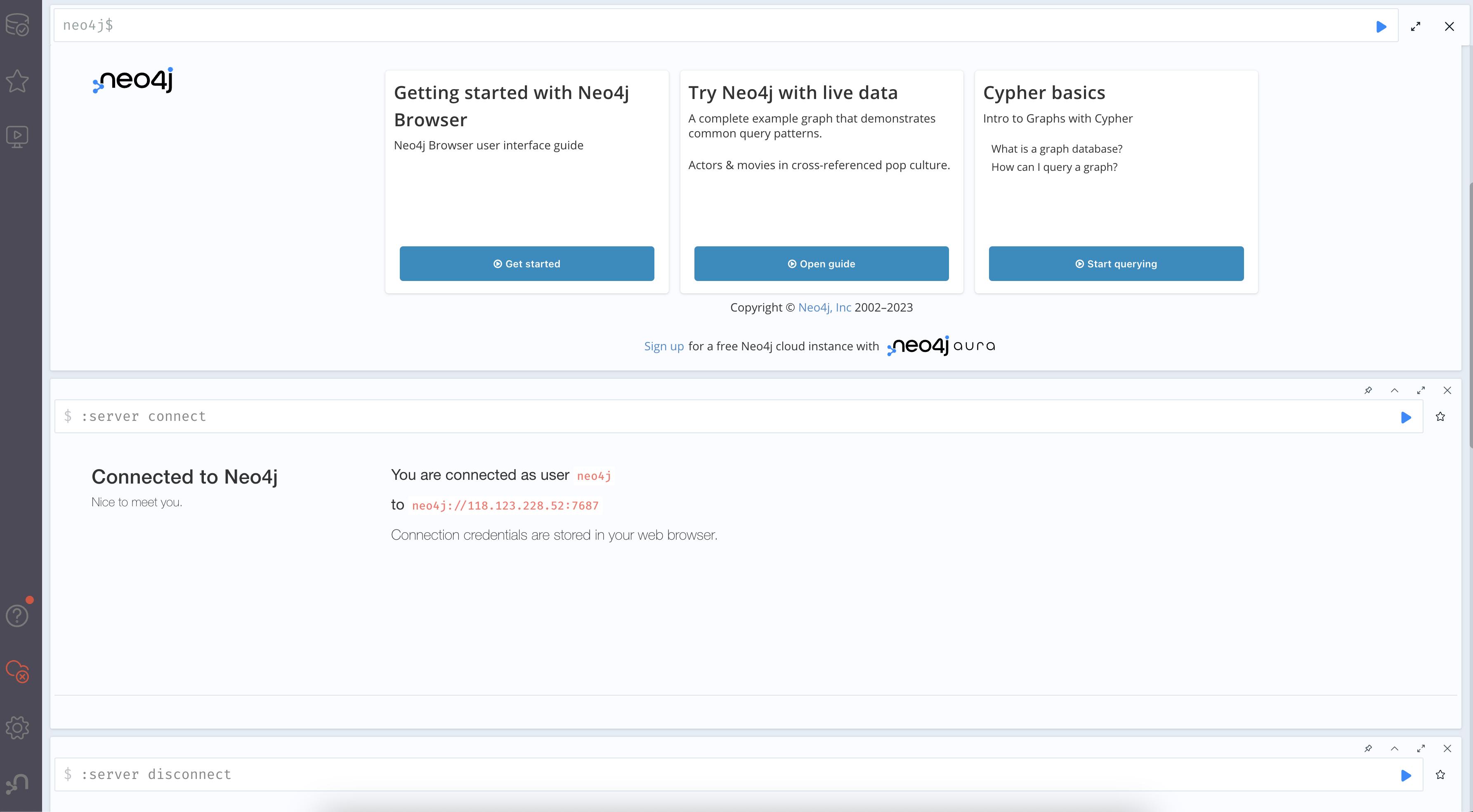This screenshot has height=812, width=1473.
Task: Fullscreen the server disconnect frame
Action: tap(1421, 748)
